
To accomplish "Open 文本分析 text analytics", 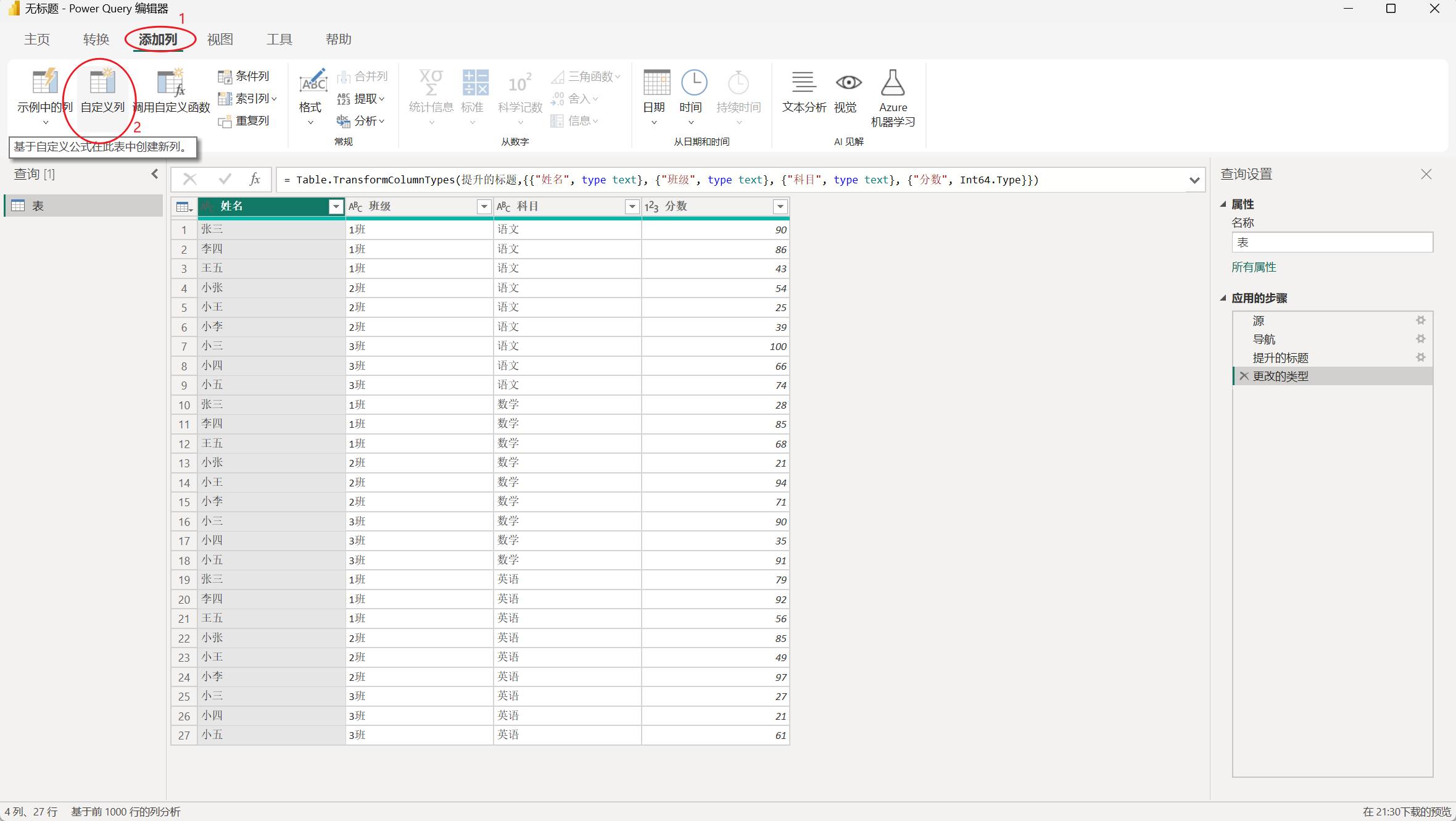I will [803, 83].
